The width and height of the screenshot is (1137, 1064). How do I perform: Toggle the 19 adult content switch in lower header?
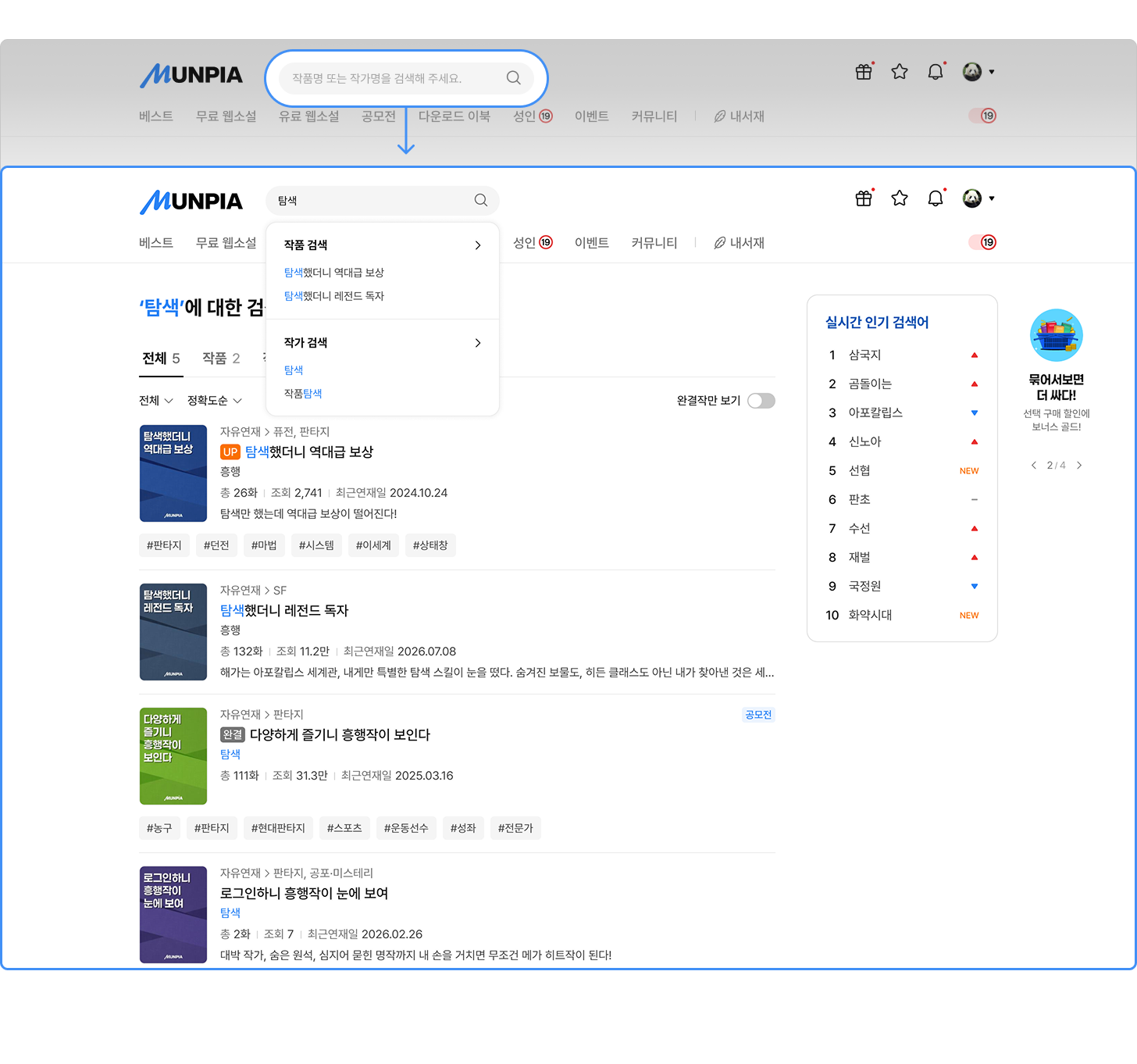983,242
